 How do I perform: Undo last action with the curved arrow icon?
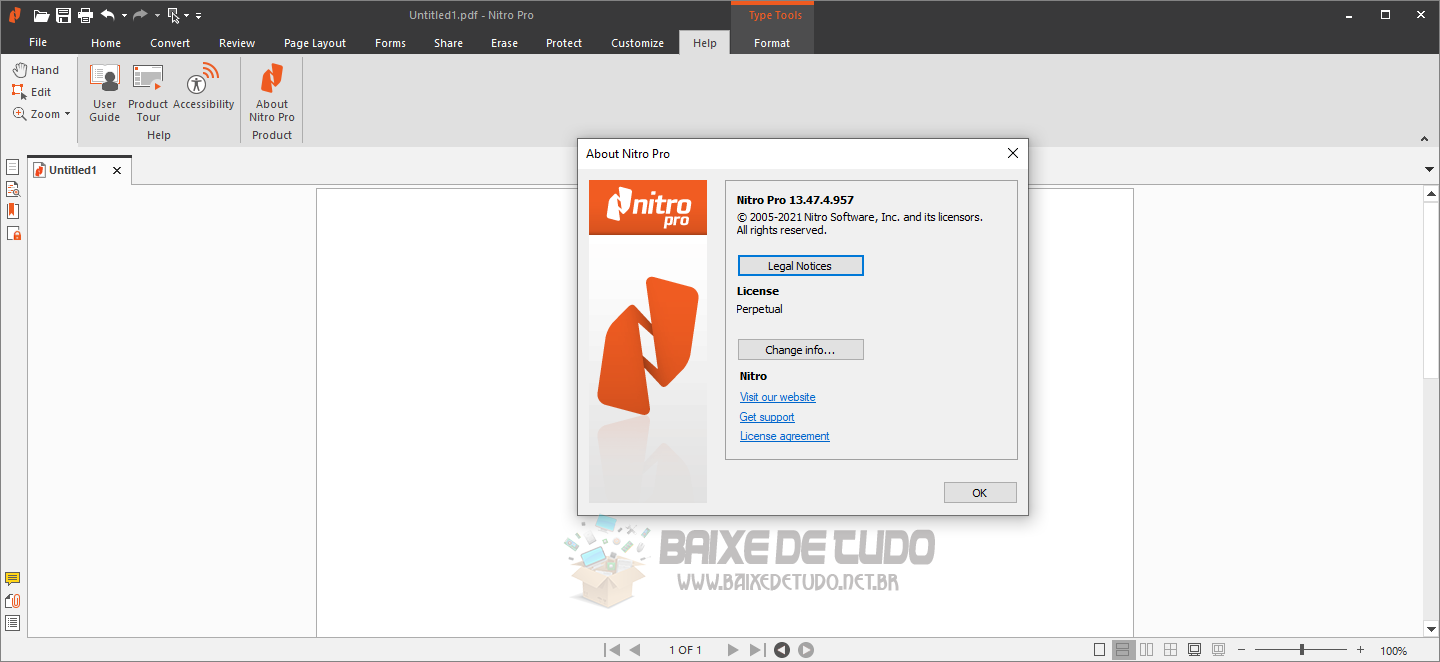(108, 15)
